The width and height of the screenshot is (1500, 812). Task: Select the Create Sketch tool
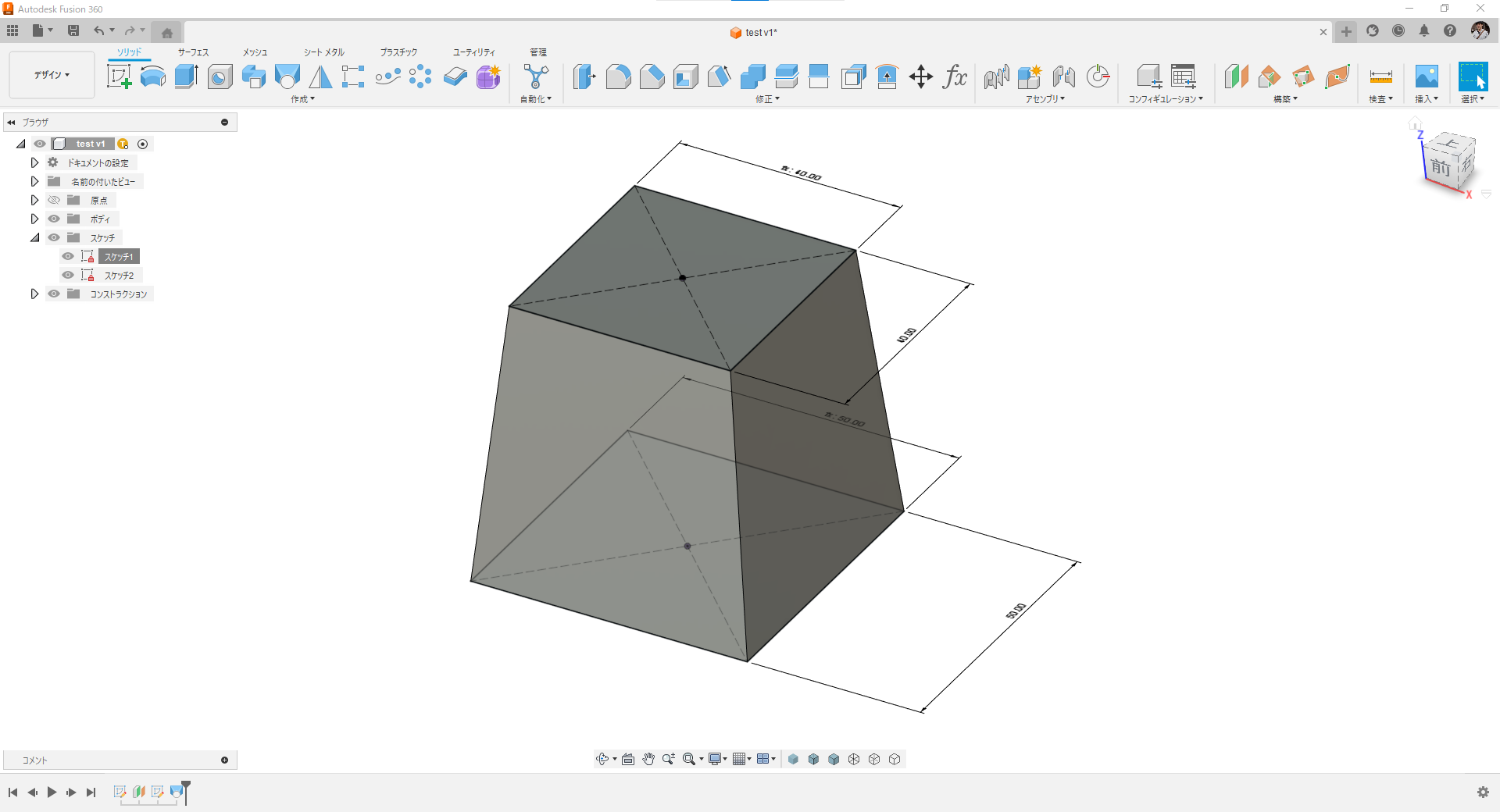pos(119,77)
